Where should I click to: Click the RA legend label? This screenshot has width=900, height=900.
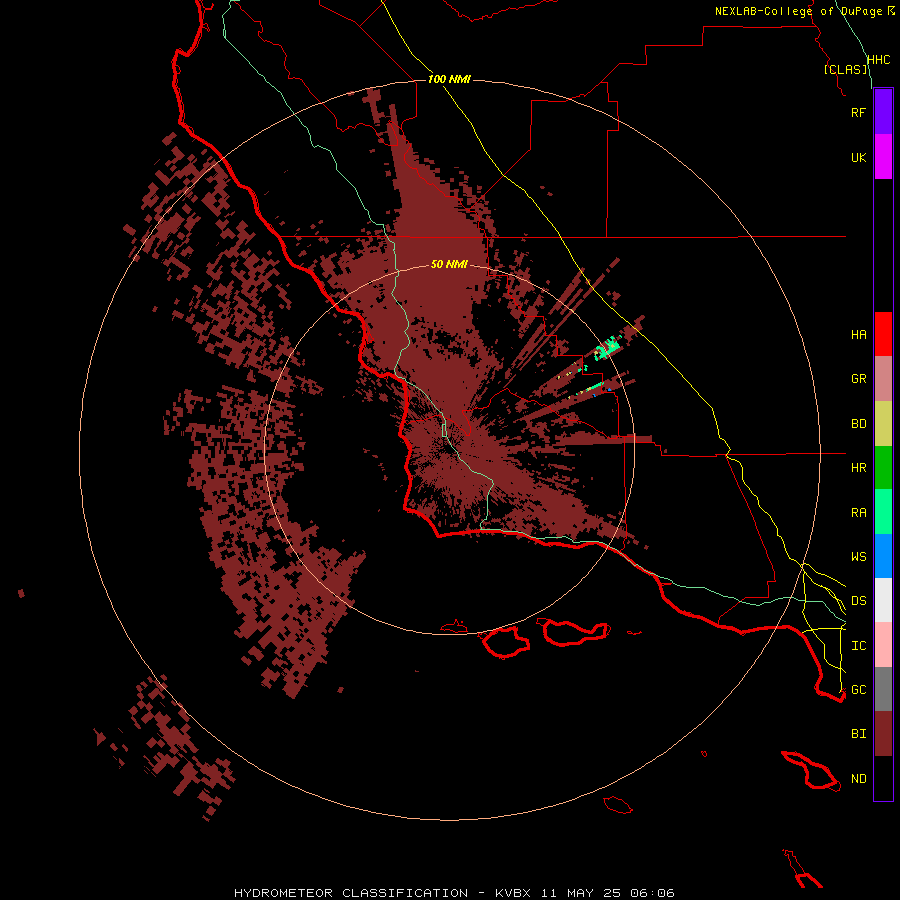click(x=858, y=512)
